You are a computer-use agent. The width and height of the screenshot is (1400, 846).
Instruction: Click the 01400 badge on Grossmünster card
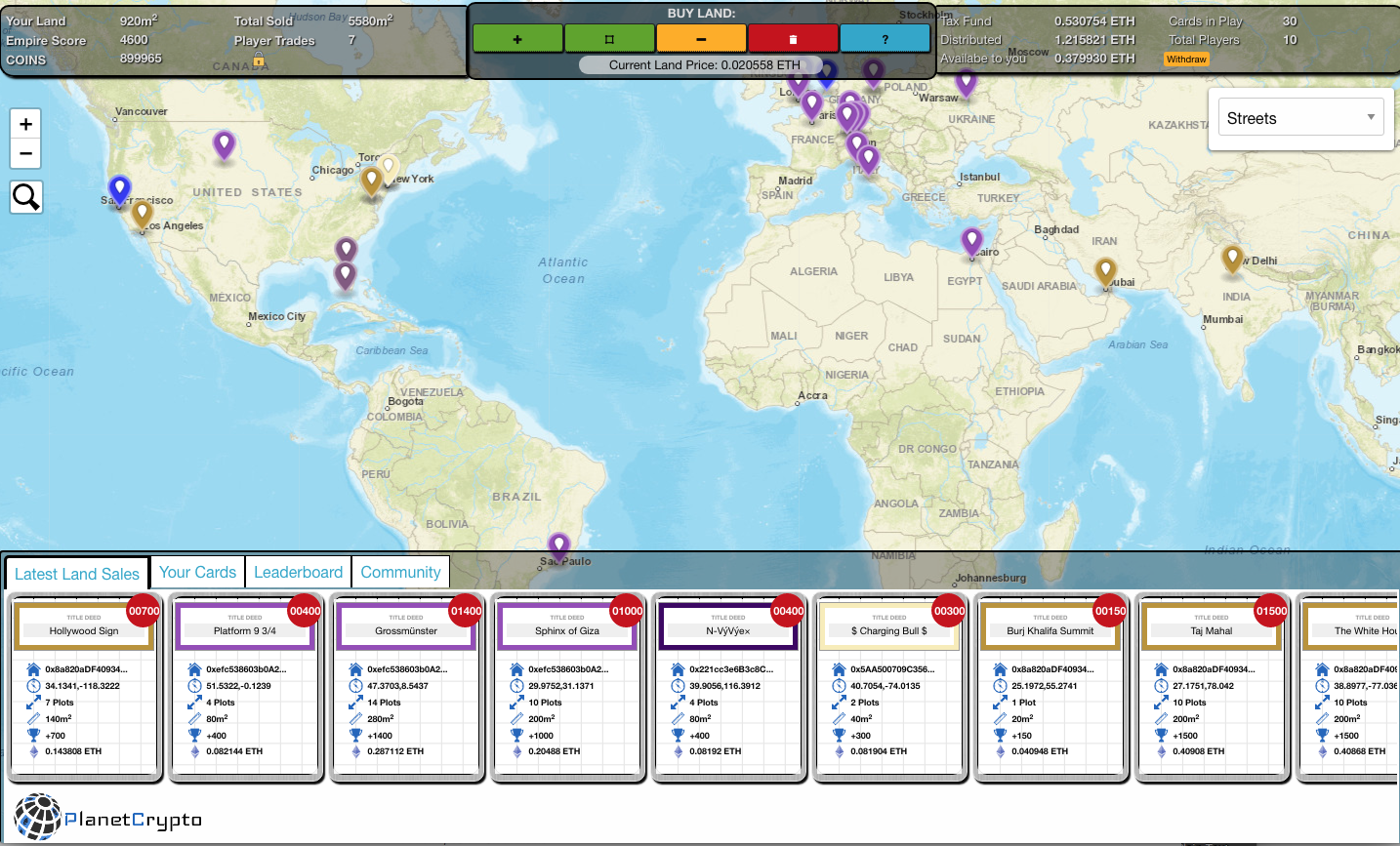click(x=467, y=611)
